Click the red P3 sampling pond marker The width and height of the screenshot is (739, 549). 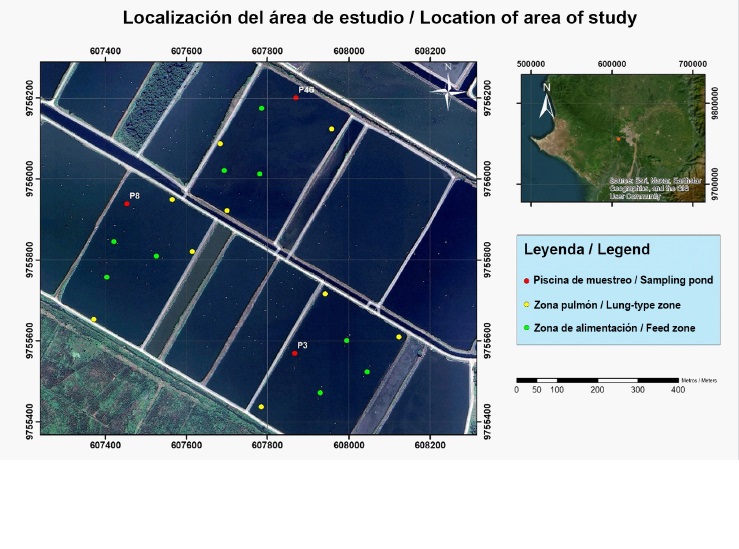[x=294, y=353]
